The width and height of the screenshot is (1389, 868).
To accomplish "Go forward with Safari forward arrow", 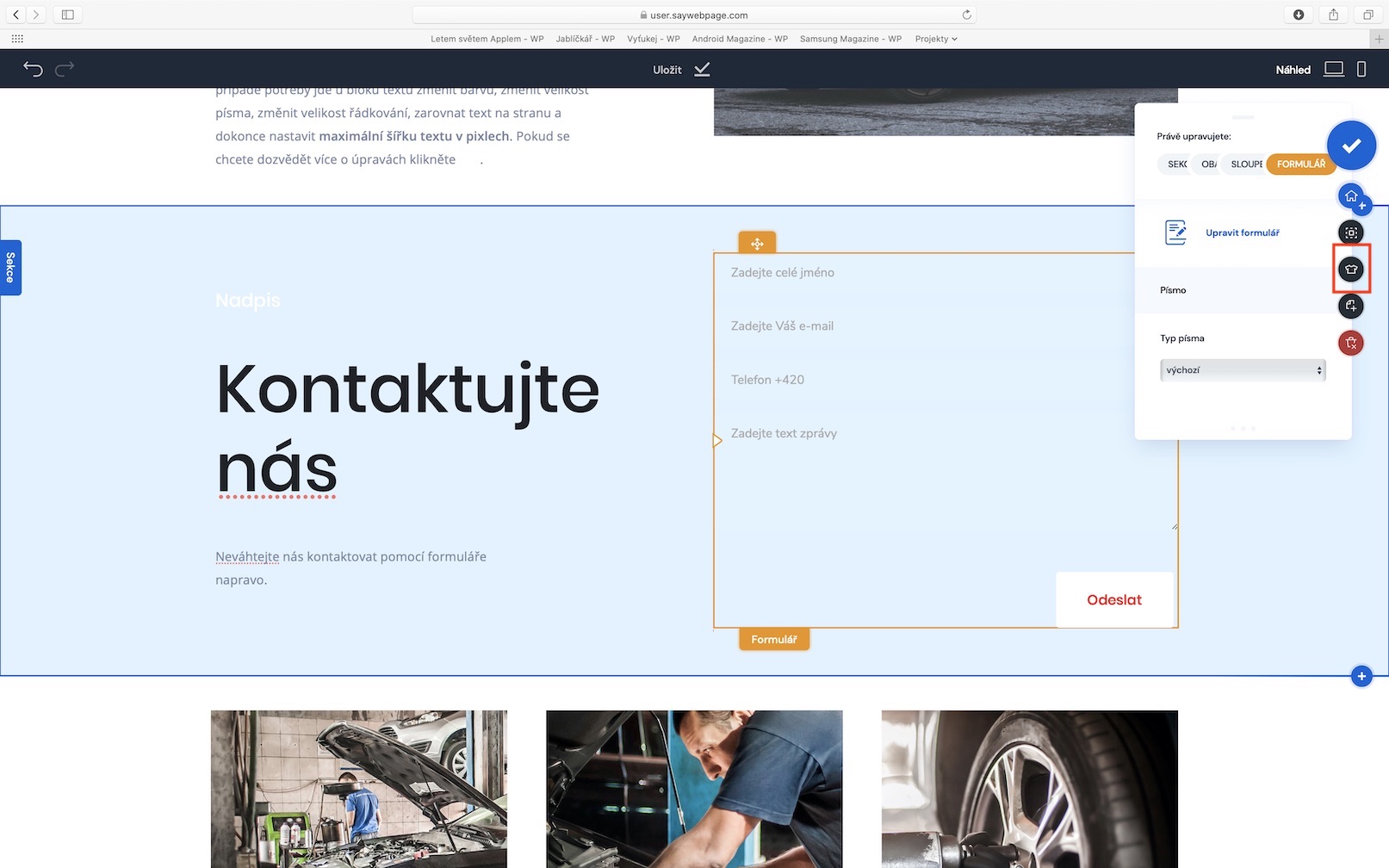I will pyautogui.click(x=36, y=15).
